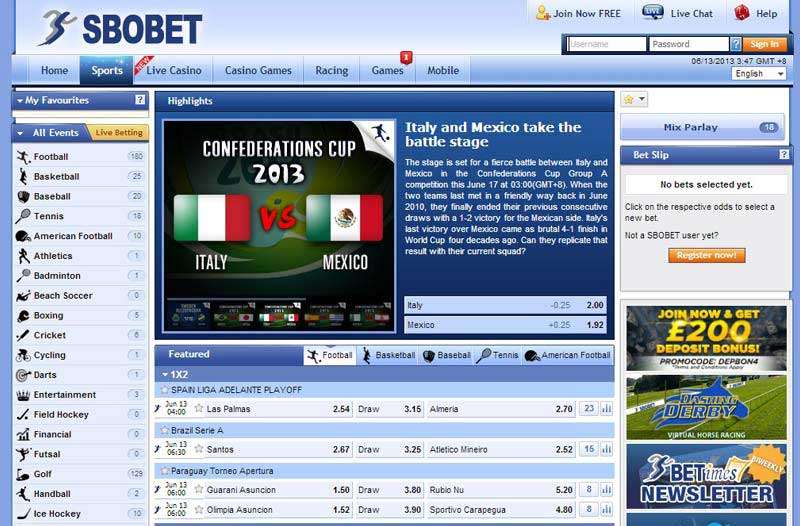Image resolution: width=800 pixels, height=526 pixels.
Task: Click the Football sport icon in sidebar
Action: pyautogui.click(x=23, y=157)
